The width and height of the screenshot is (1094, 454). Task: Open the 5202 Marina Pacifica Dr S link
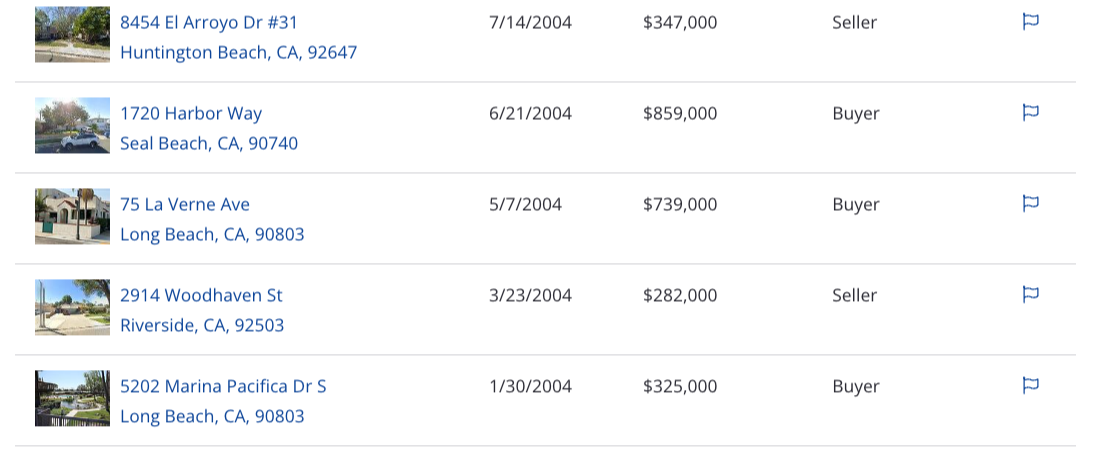223,386
